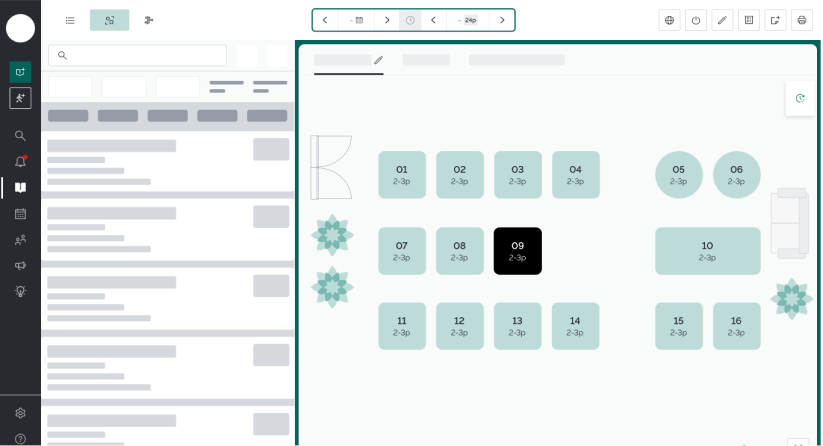Select table 16 on floor plan
823x446 pixels.
[736, 326]
